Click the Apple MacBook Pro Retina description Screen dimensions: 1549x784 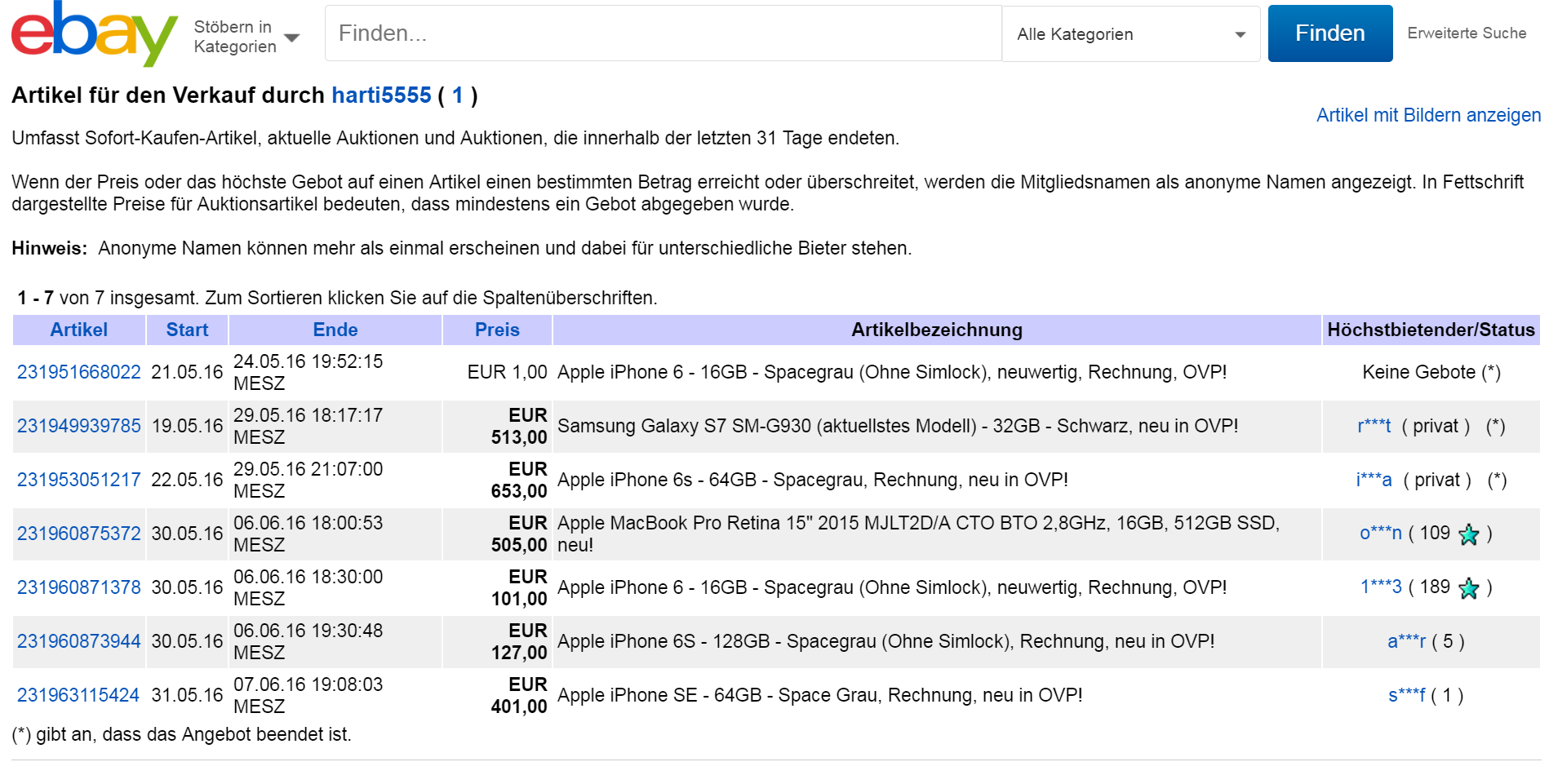point(918,534)
